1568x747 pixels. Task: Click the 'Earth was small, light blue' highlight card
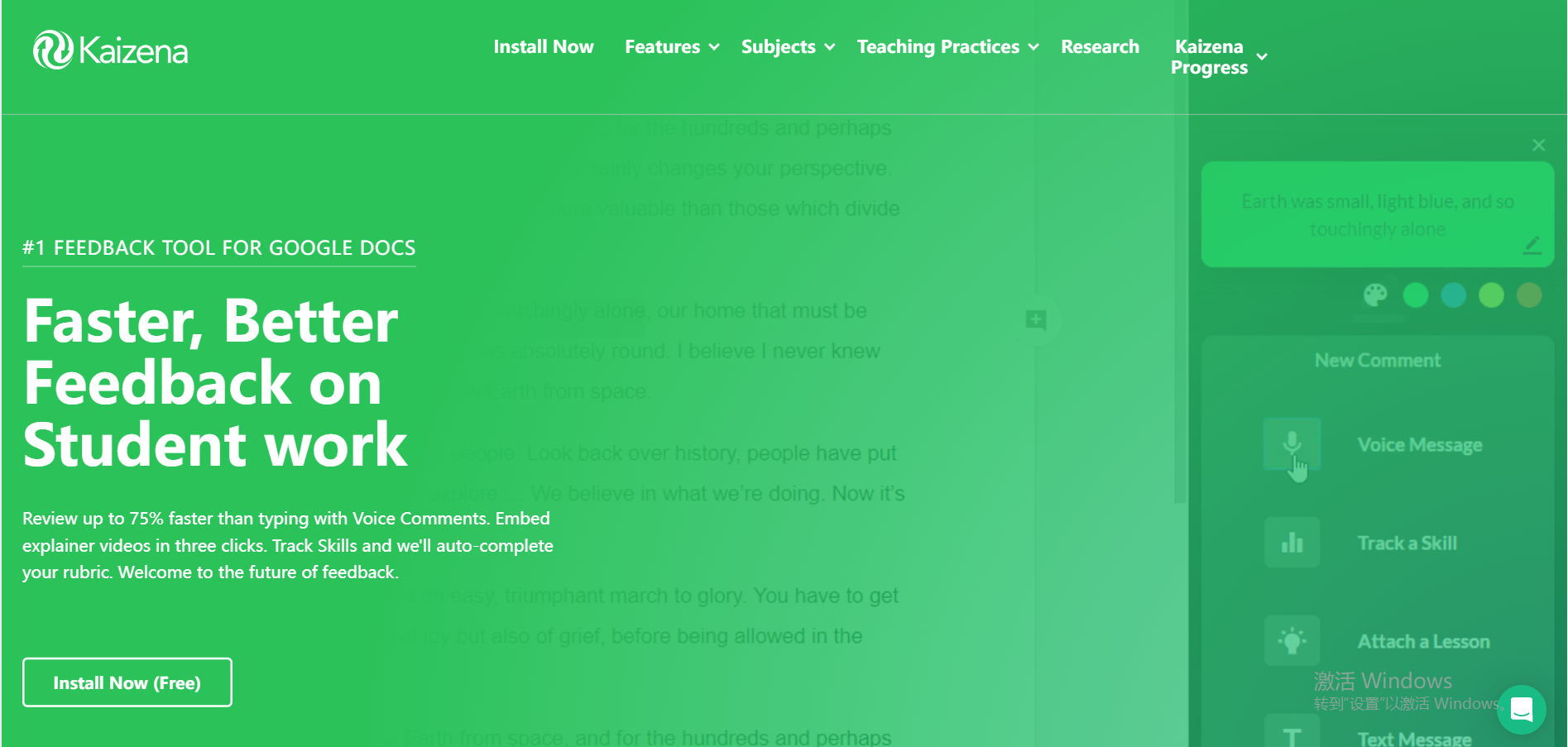1378,214
